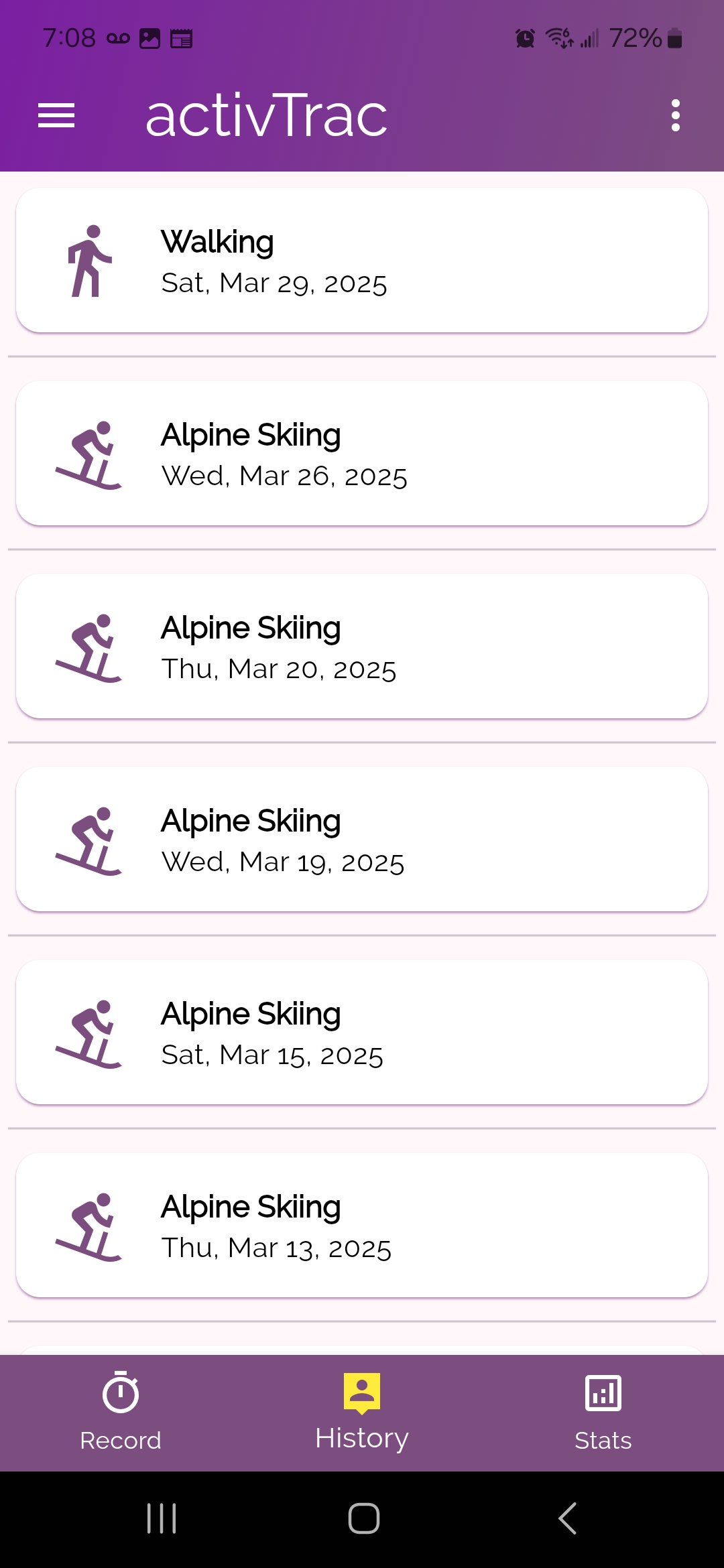Open Alpine Skiing entry Sat, Mar 15
Screen dimensions: 724x1568
click(402, 1033)
